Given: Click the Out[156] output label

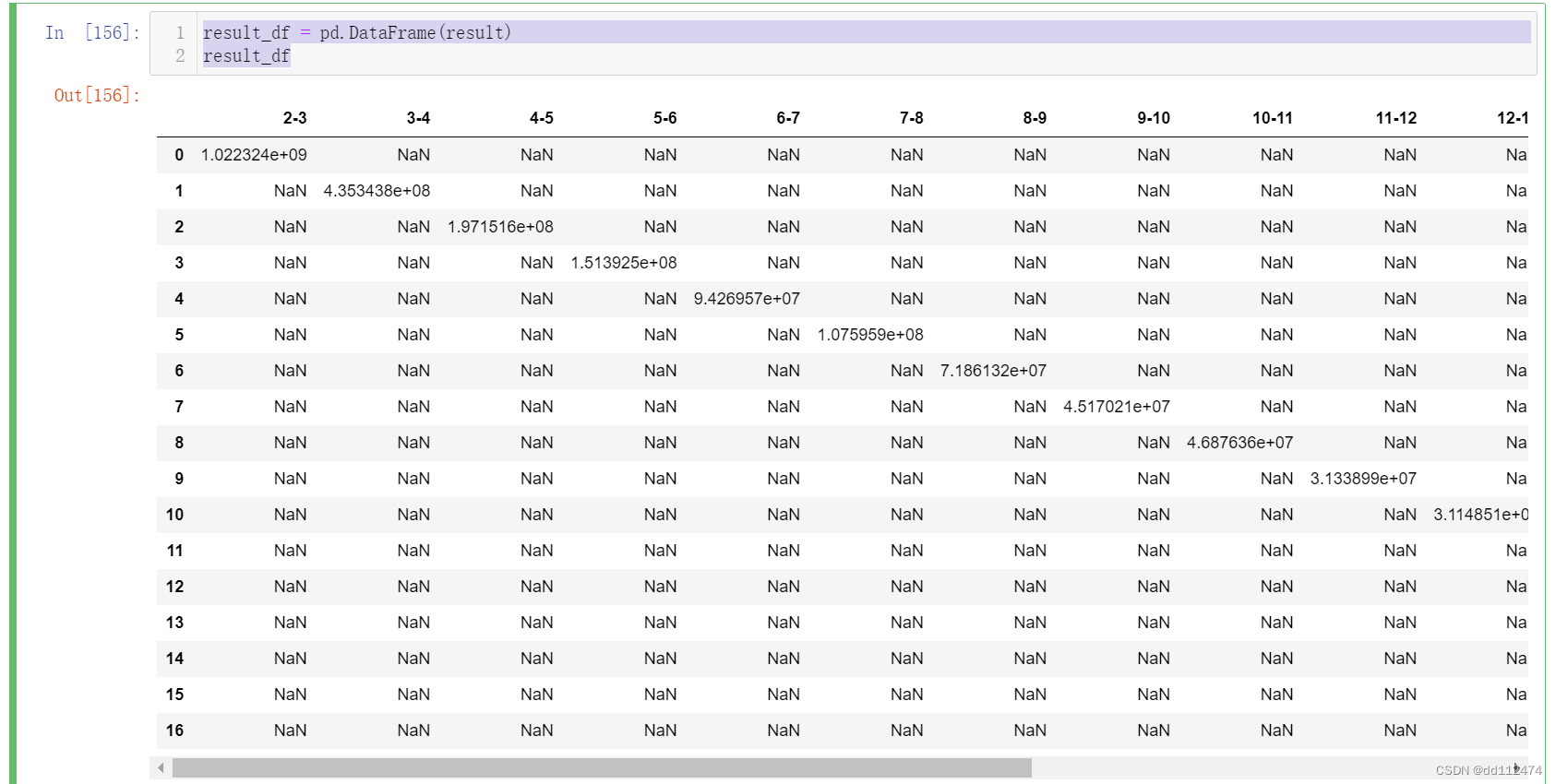Looking at the screenshot, I should click(97, 96).
